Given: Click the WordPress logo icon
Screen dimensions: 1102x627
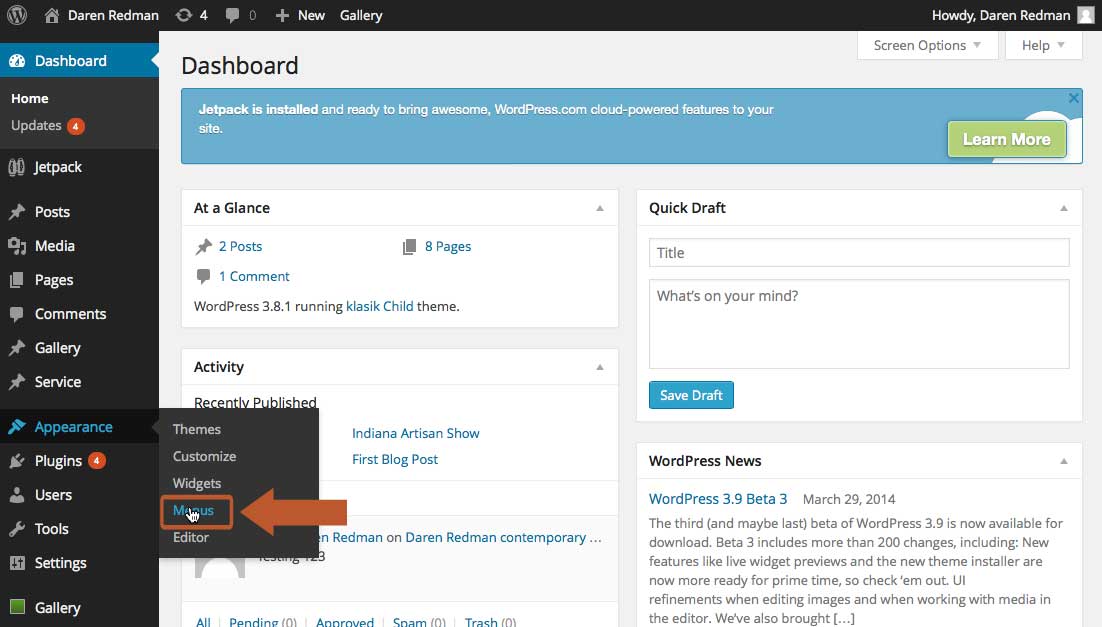Looking at the screenshot, I should [x=17, y=15].
